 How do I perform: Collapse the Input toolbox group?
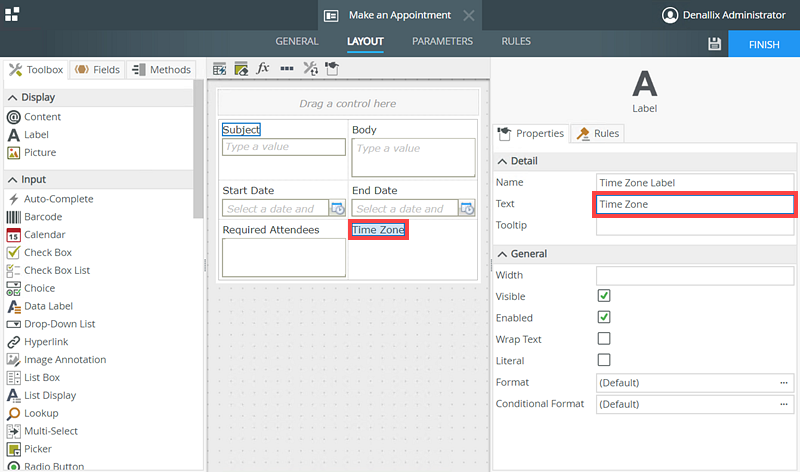tap(12, 180)
